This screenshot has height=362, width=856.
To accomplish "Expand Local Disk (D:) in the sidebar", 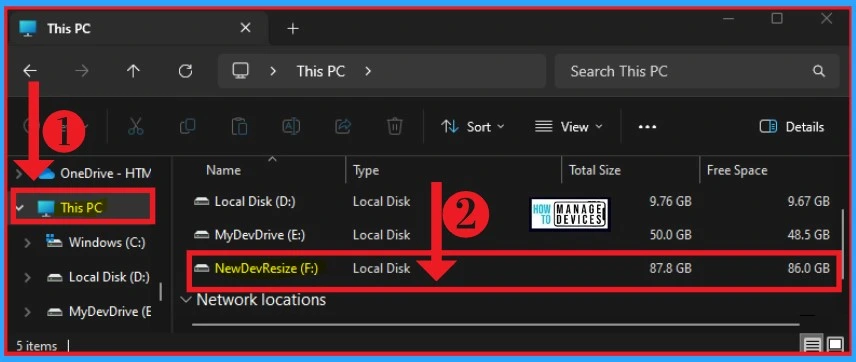I will click(27, 277).
